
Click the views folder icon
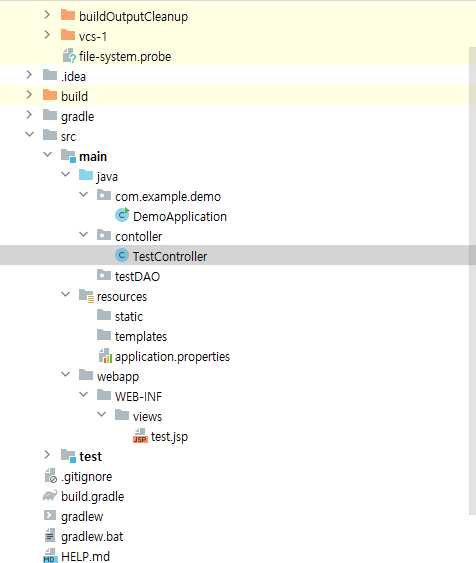pos(122,415)
